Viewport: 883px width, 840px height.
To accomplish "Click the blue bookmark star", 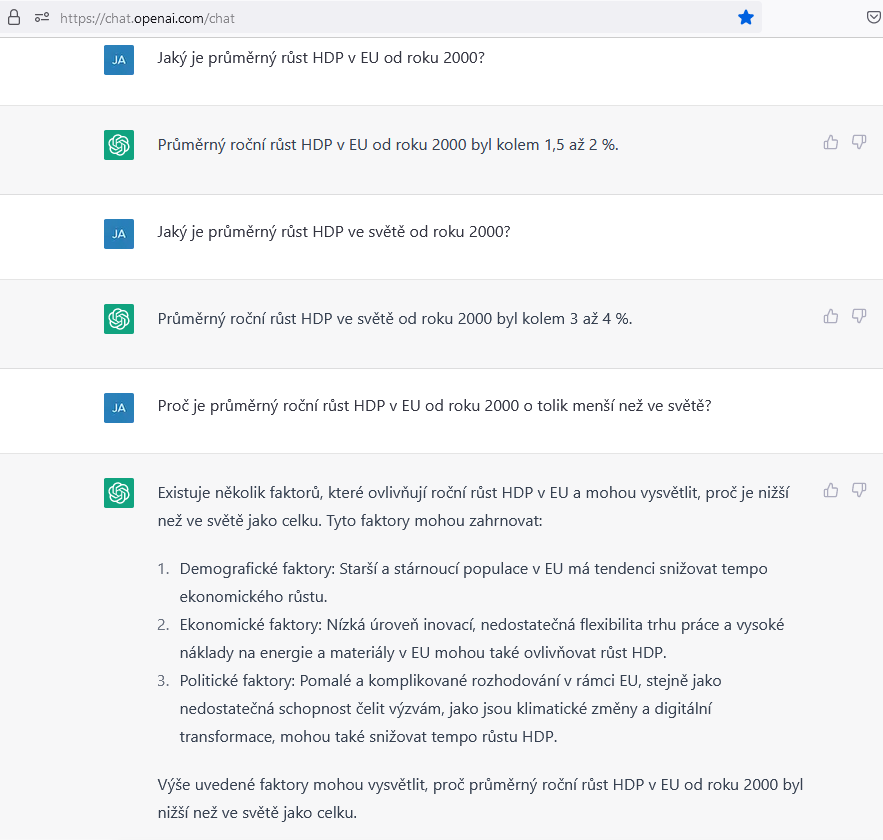I will [x=746, y=18].
